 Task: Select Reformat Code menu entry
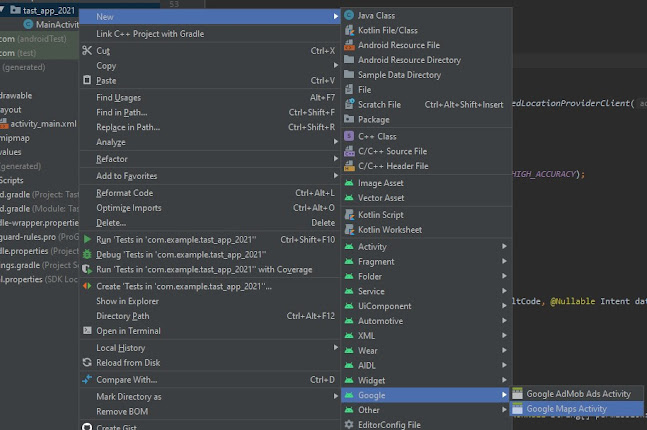[x=125, y=193]
